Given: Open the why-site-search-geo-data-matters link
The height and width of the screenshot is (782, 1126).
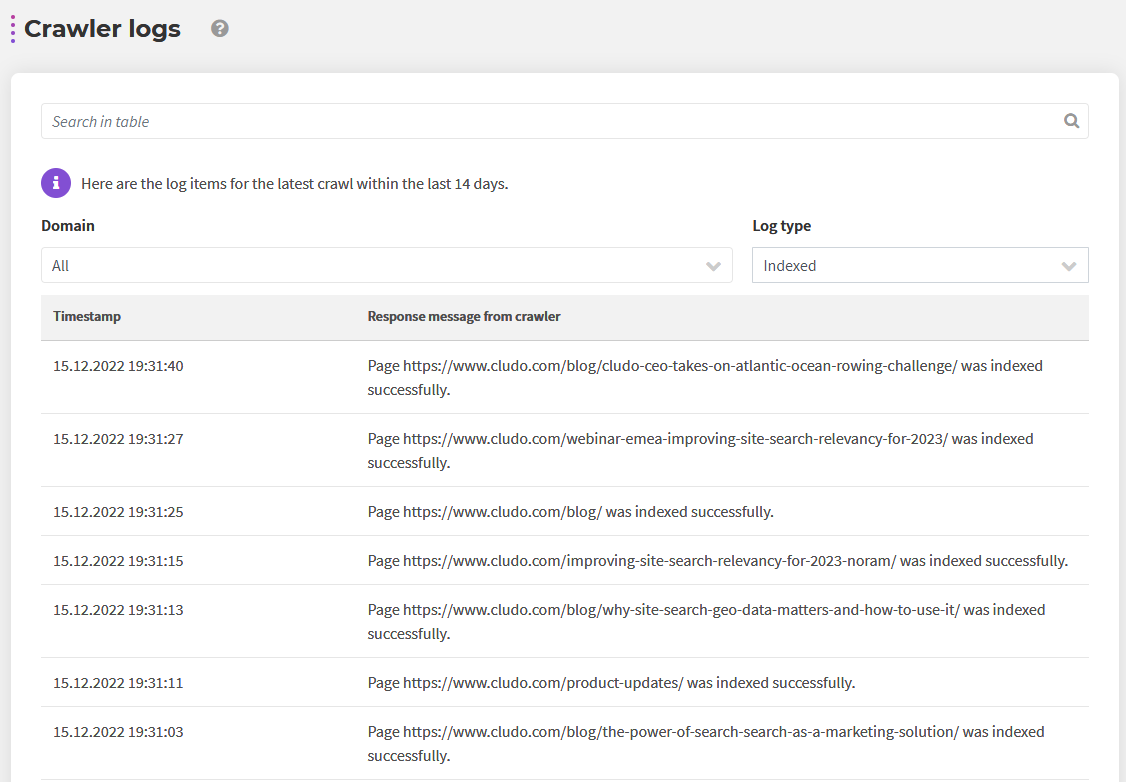Looking at the screenshot, I should (680, 609).
